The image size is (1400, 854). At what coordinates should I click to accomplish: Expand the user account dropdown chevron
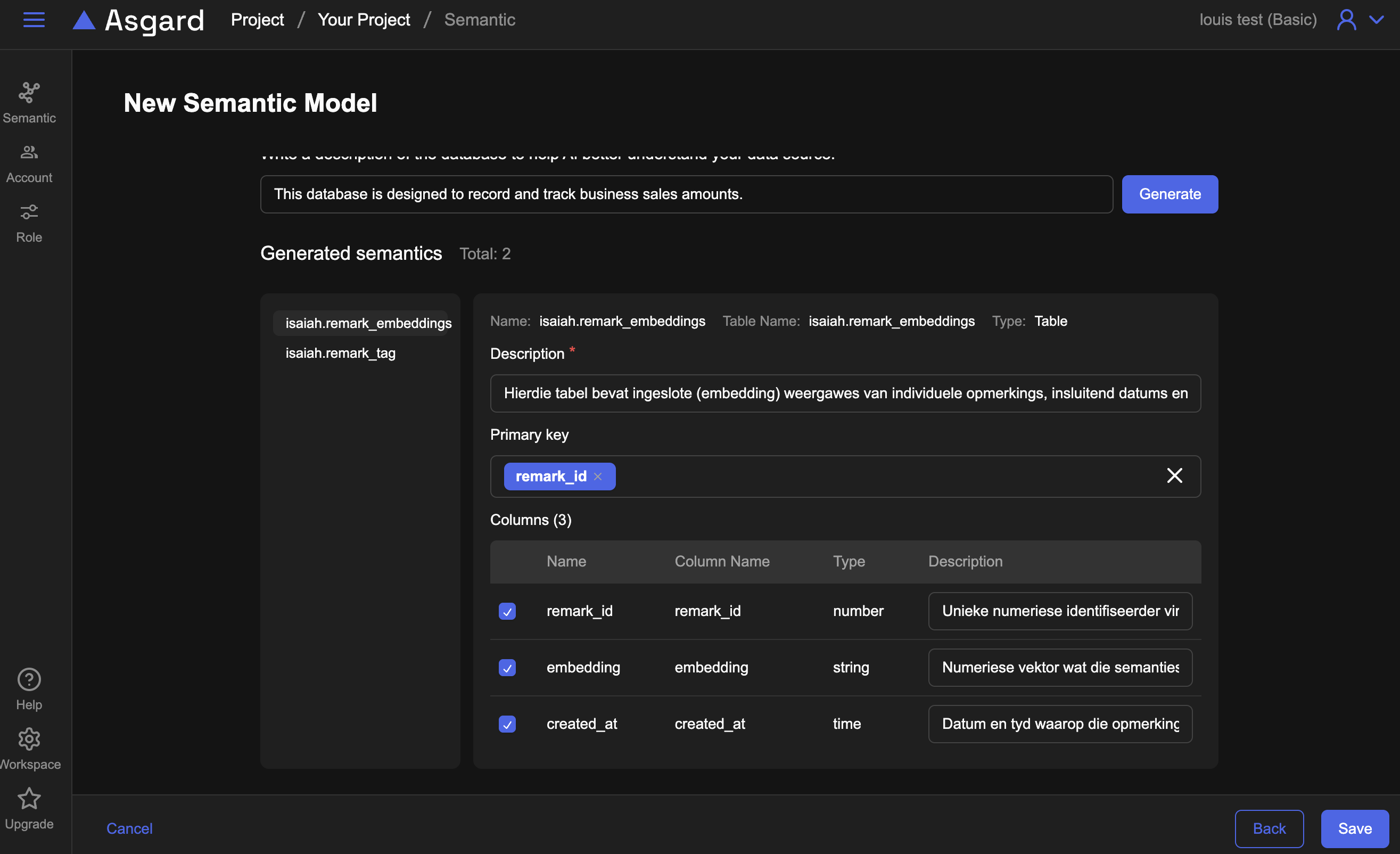click(1376, 20)
